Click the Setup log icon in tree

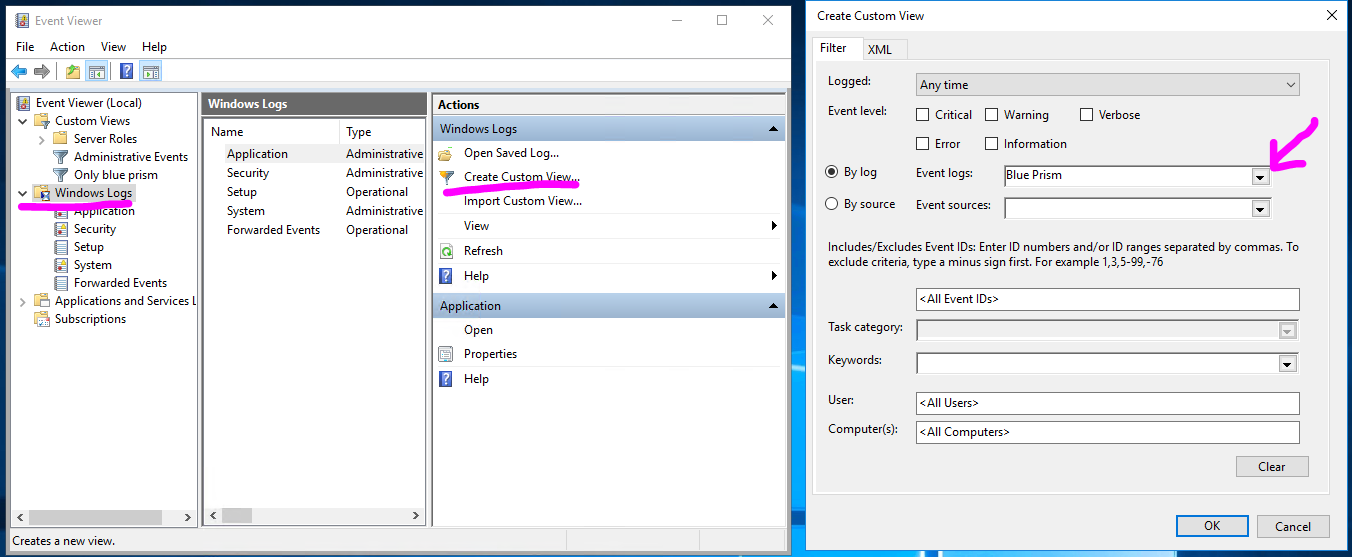[61, 246]
